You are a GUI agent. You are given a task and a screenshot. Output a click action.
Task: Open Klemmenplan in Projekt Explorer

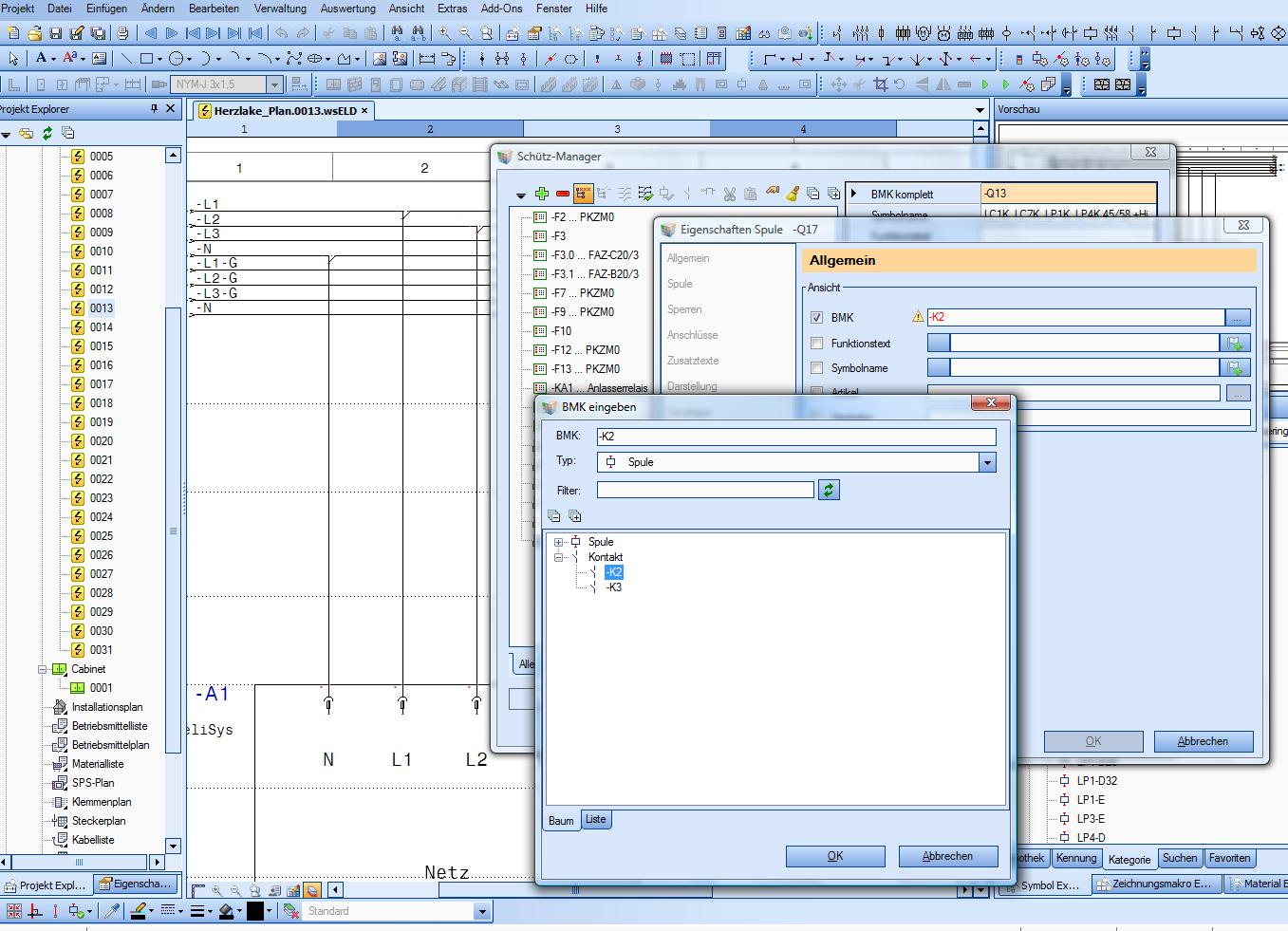tap(102, 802)
